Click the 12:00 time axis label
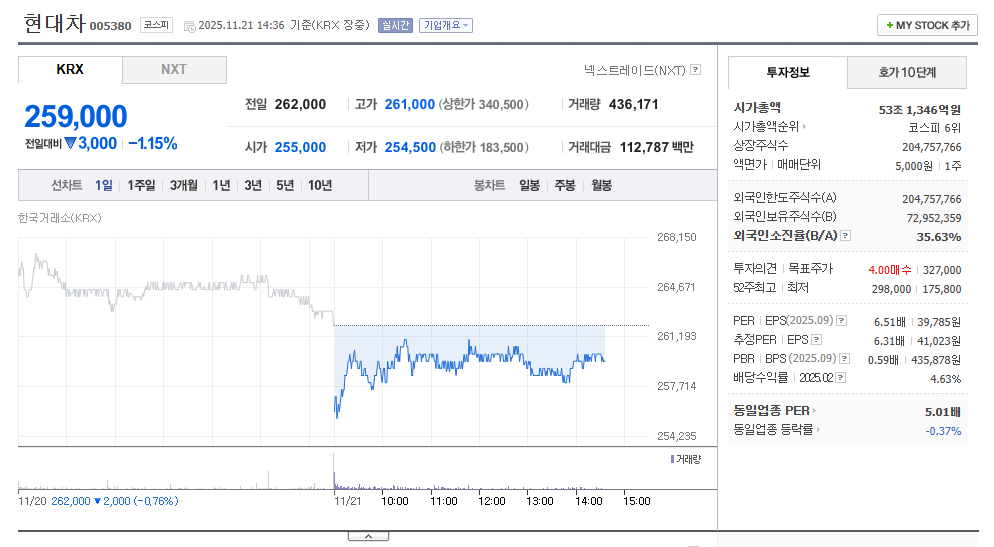Viewport: 994px width, 547px height. (492, 501)
